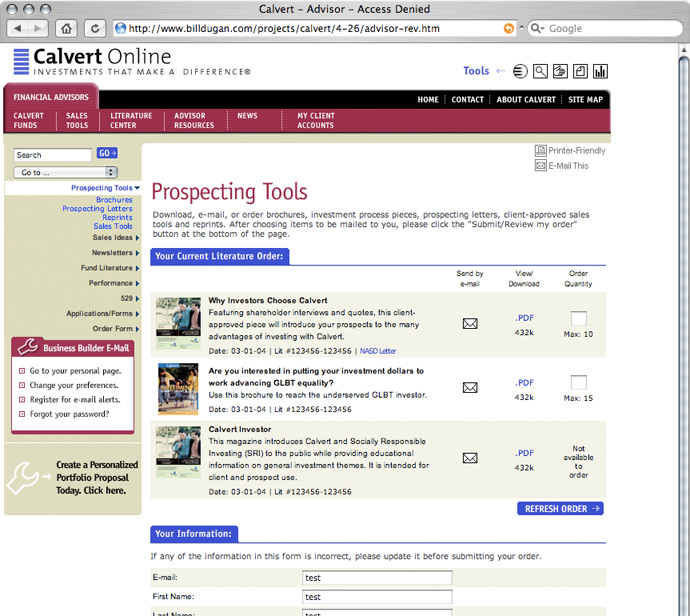The height and width of the screenshot is (616, 690).
Task: Open the Prospecting Letters sidebar link
Action: [97, 209]
